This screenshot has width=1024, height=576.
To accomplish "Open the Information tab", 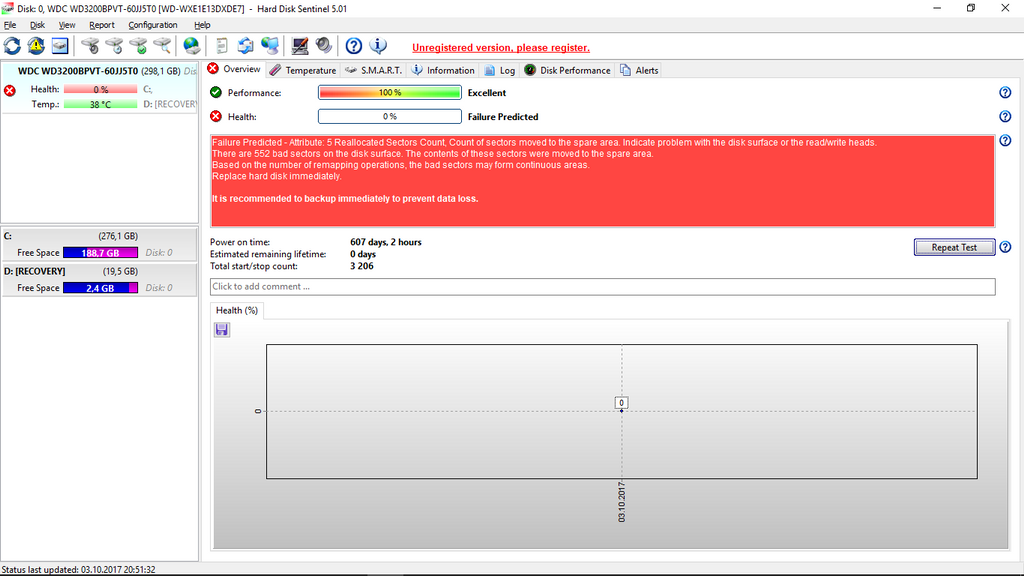I will [443, 71].
